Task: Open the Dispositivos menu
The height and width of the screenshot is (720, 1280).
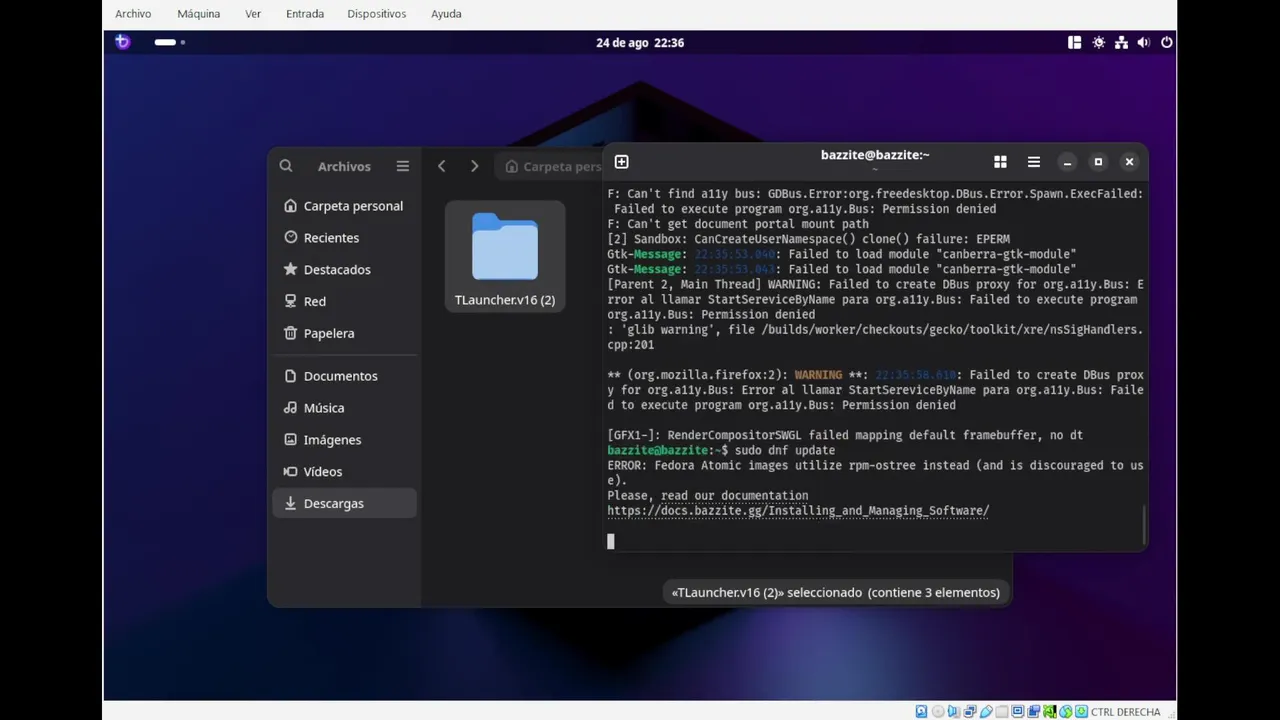Action: point(377,14)
